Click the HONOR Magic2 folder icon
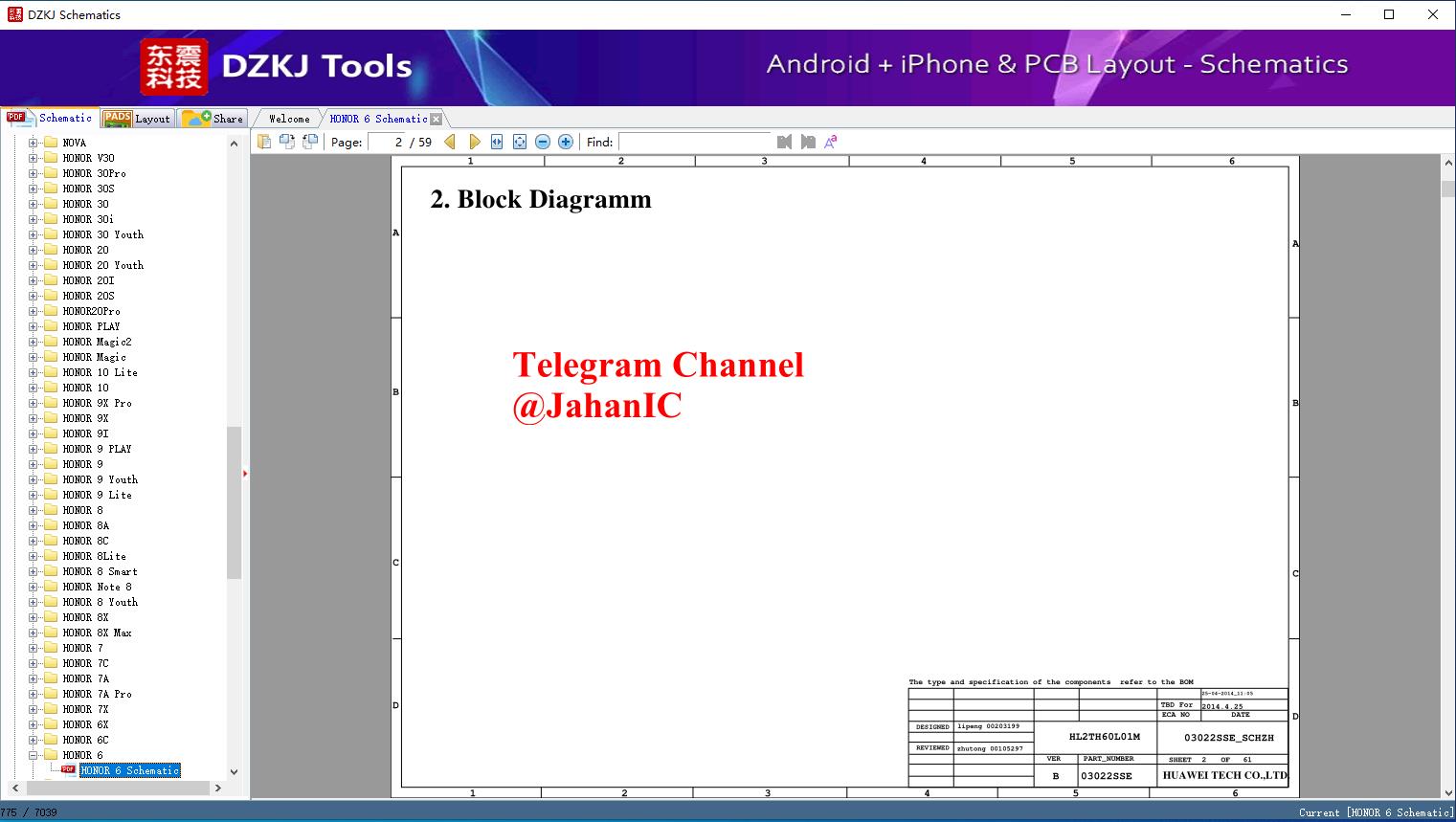Viewport: 1456px width, 822px height. pos(51,342)
